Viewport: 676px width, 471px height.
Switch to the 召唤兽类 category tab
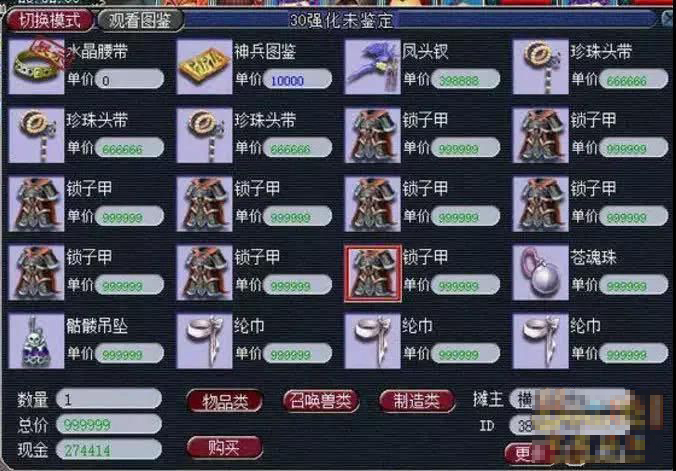point(321,401)
